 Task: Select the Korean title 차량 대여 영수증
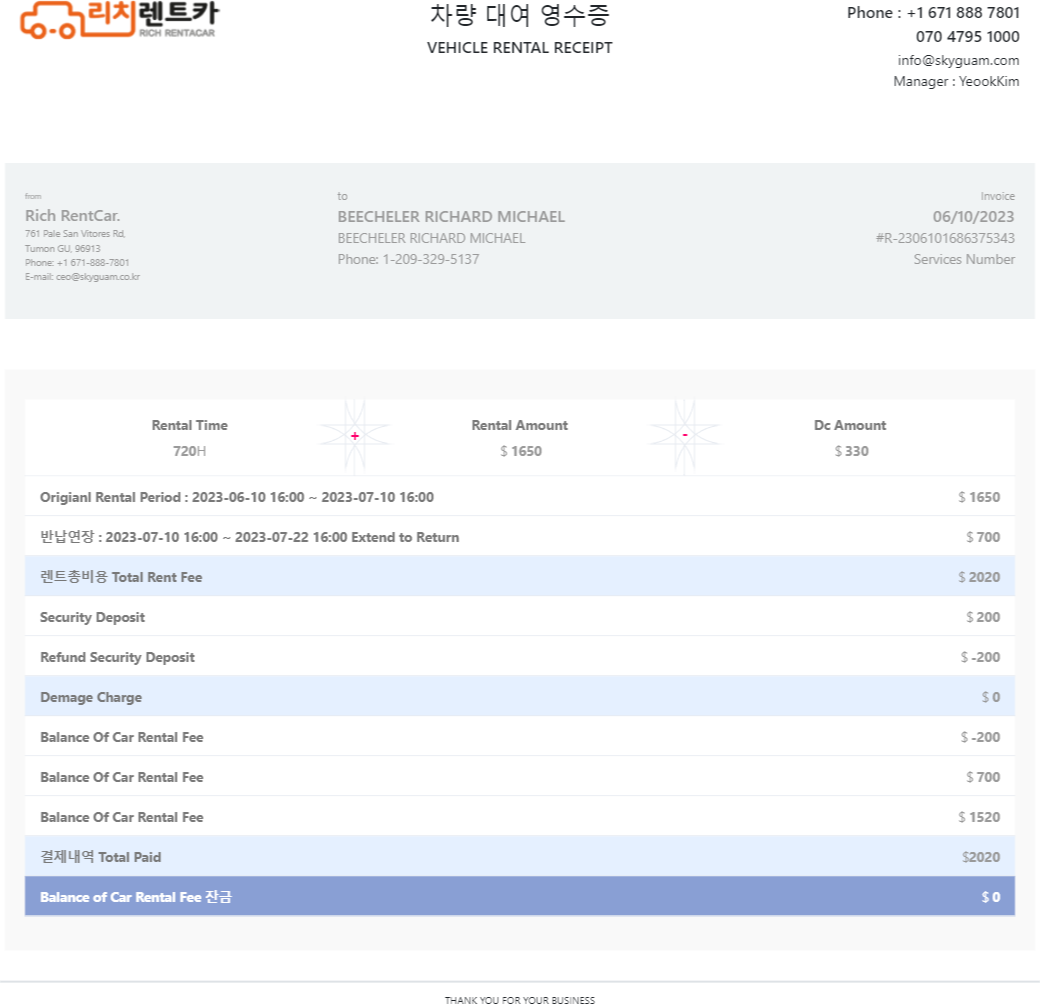tap(519, 15)
